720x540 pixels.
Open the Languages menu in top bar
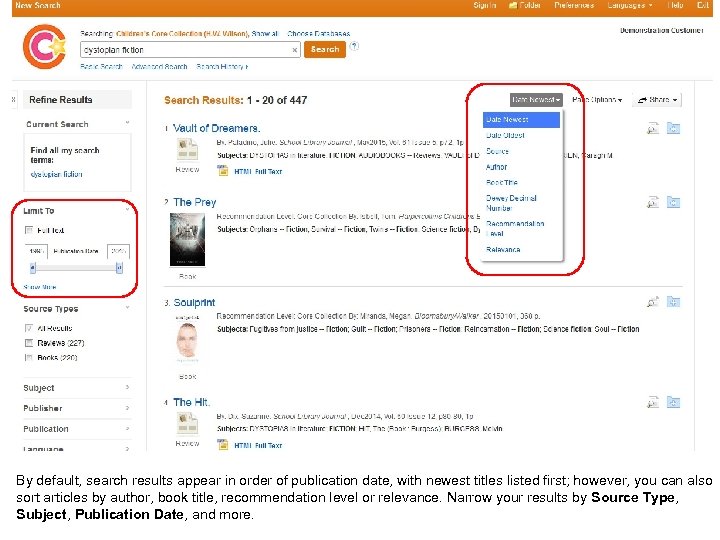[630, 6]
